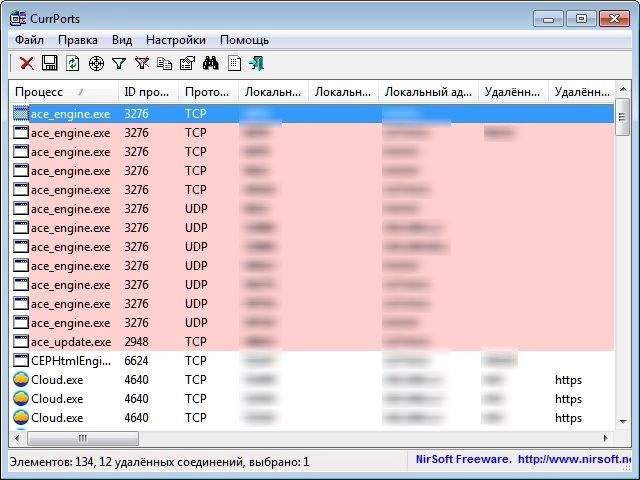Viewport: 640px width, 480px height.
Task: Click the horizontal scrollbar thumb
Action: pos(83,438)
